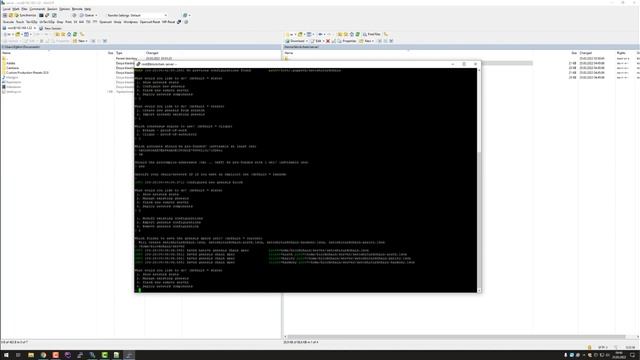The height and width of the screenshot is (360, 640).
Task: Open File Explorer from the taskbar
Action: [x=31, y=355]
